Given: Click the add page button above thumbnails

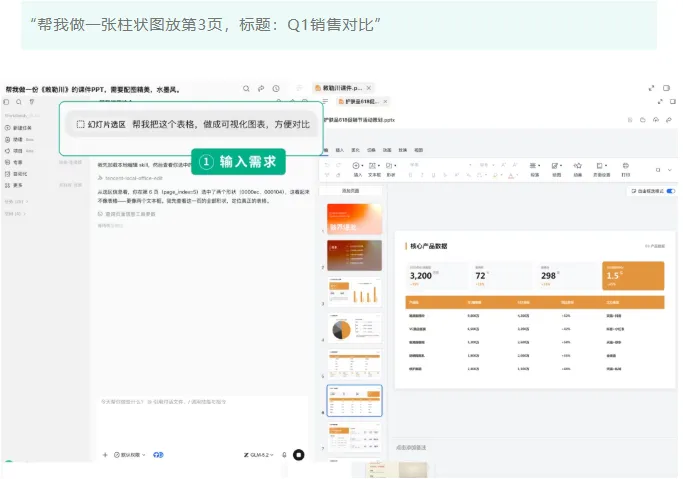Looking at the screenshot, I should tap(351, 191).
